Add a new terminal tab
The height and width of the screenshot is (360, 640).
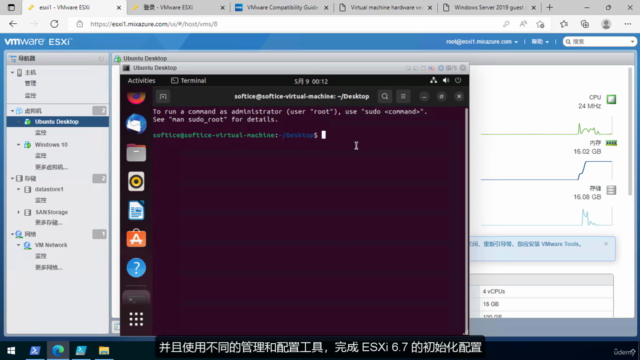coord(163,96)
